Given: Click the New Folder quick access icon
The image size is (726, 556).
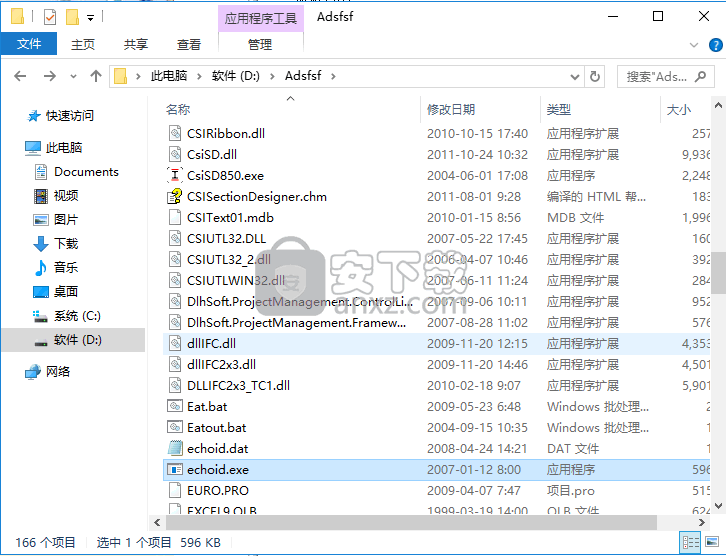Looking at the screenshot, I should point(72,17).
